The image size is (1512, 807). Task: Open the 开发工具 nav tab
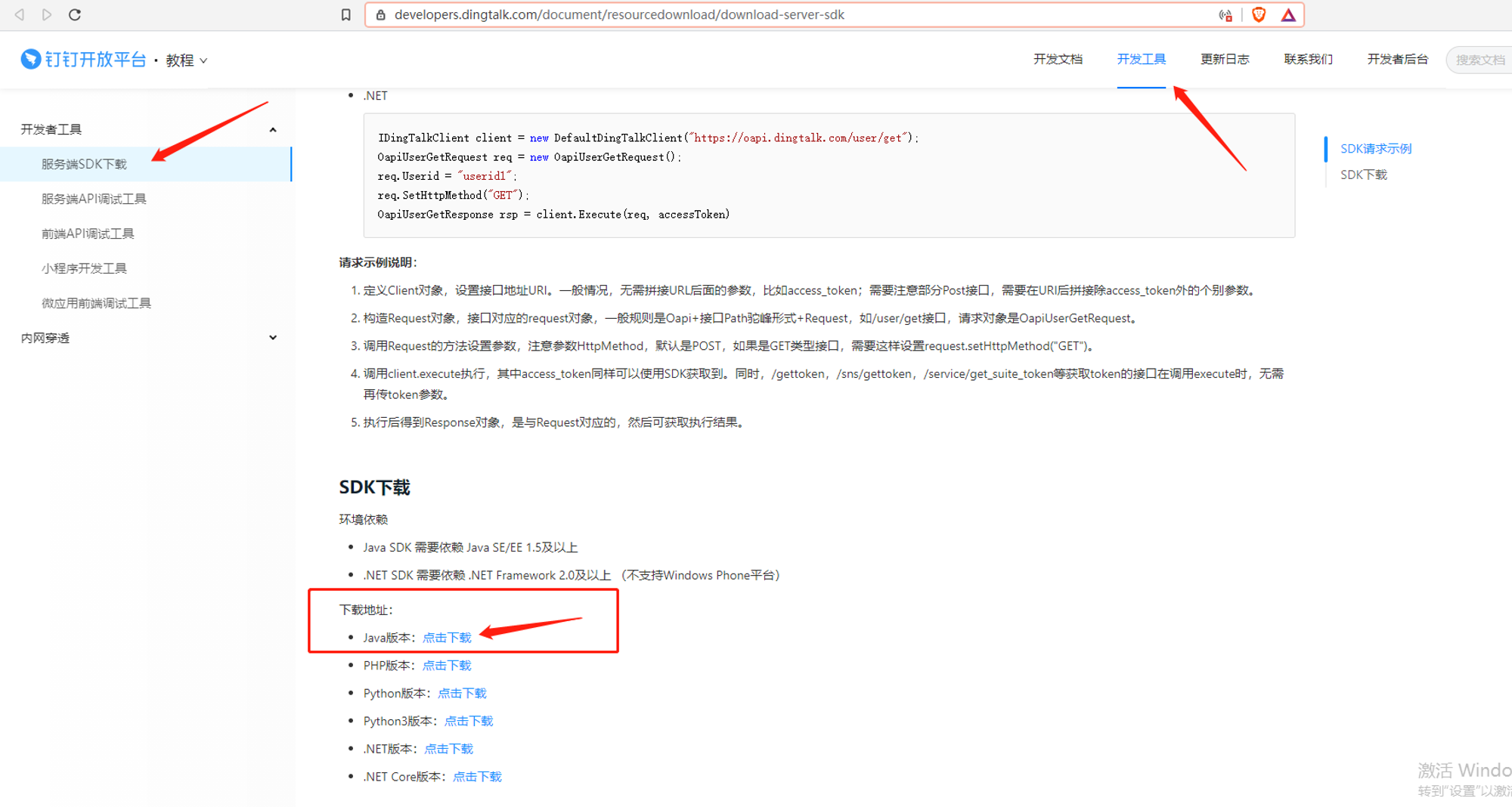[x=1142, y=59]
